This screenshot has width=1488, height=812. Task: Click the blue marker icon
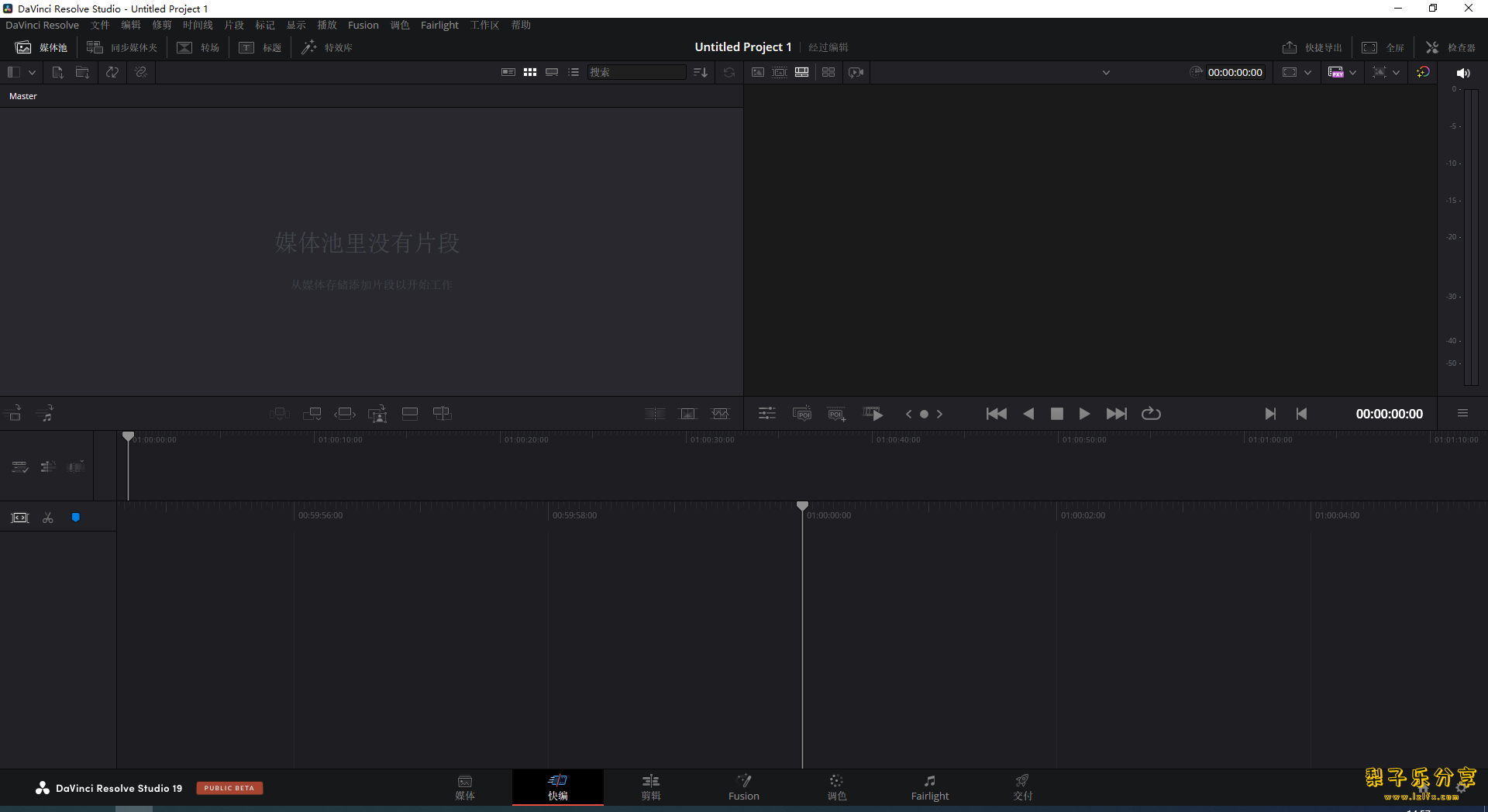pos(76,518)
